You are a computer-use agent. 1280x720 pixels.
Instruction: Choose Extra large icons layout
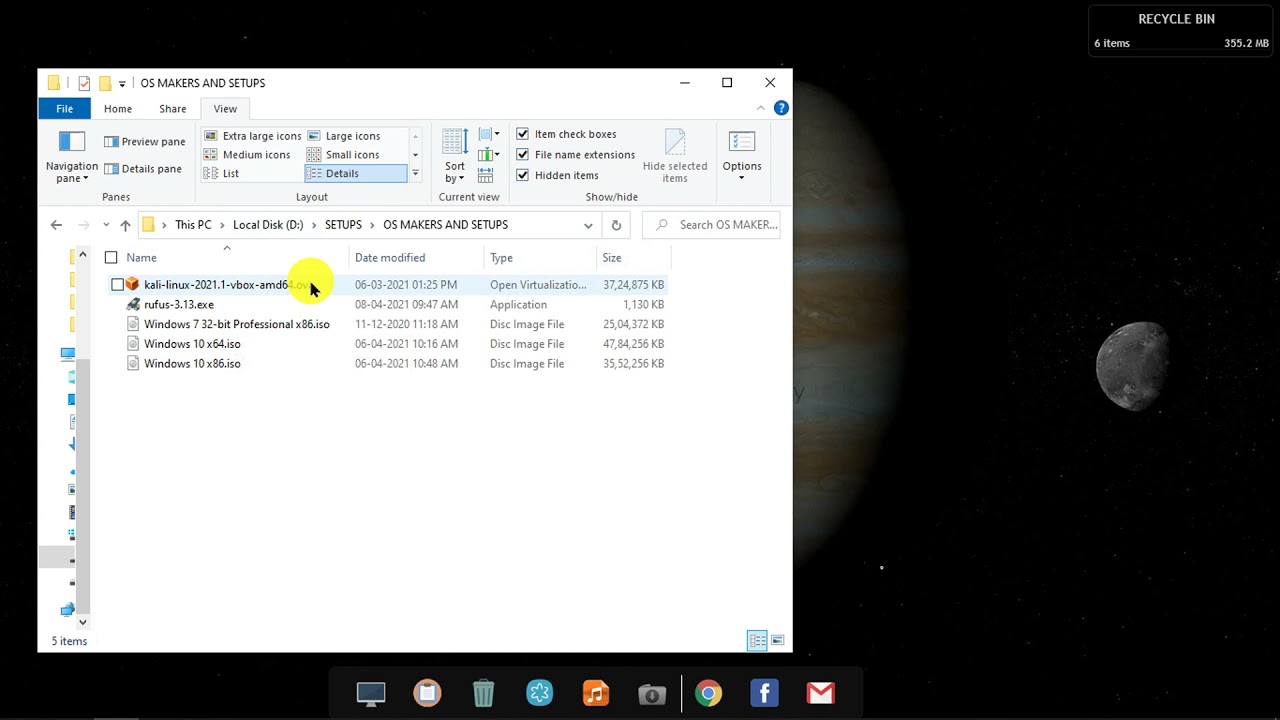252,136
